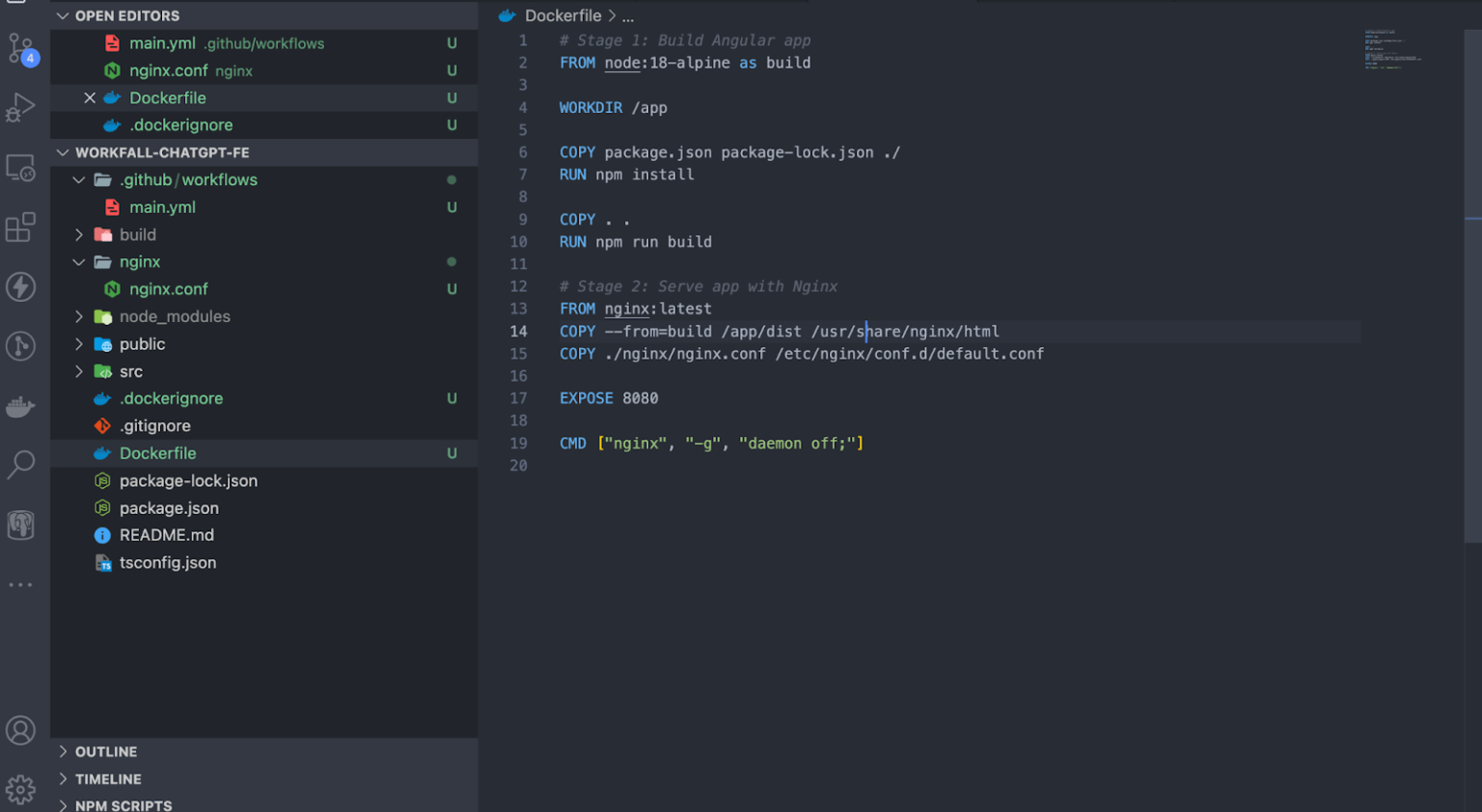The height and width of the screenshot is (812, 1482).
Task: Select the Run and Debug icon
Action: [20, 106]
